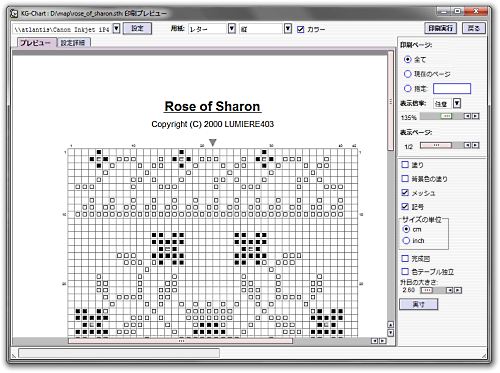Viewport: 500px width, 373px height.
Task: Switch to the プレビュー tab
Action: [36, 43]
